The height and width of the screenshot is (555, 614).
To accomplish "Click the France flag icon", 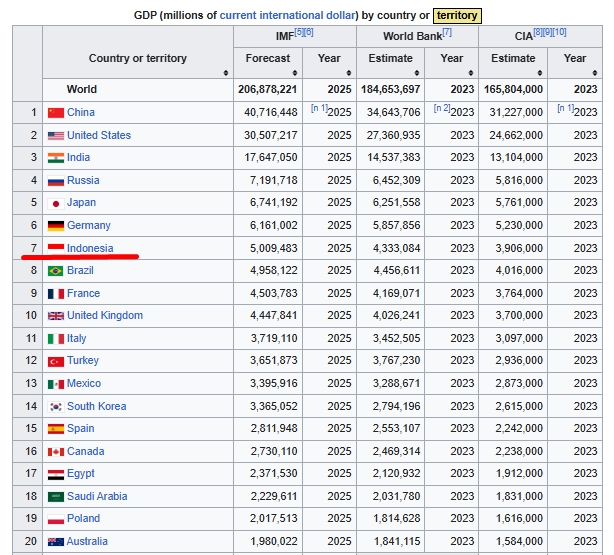I will (x=56, y=294).
